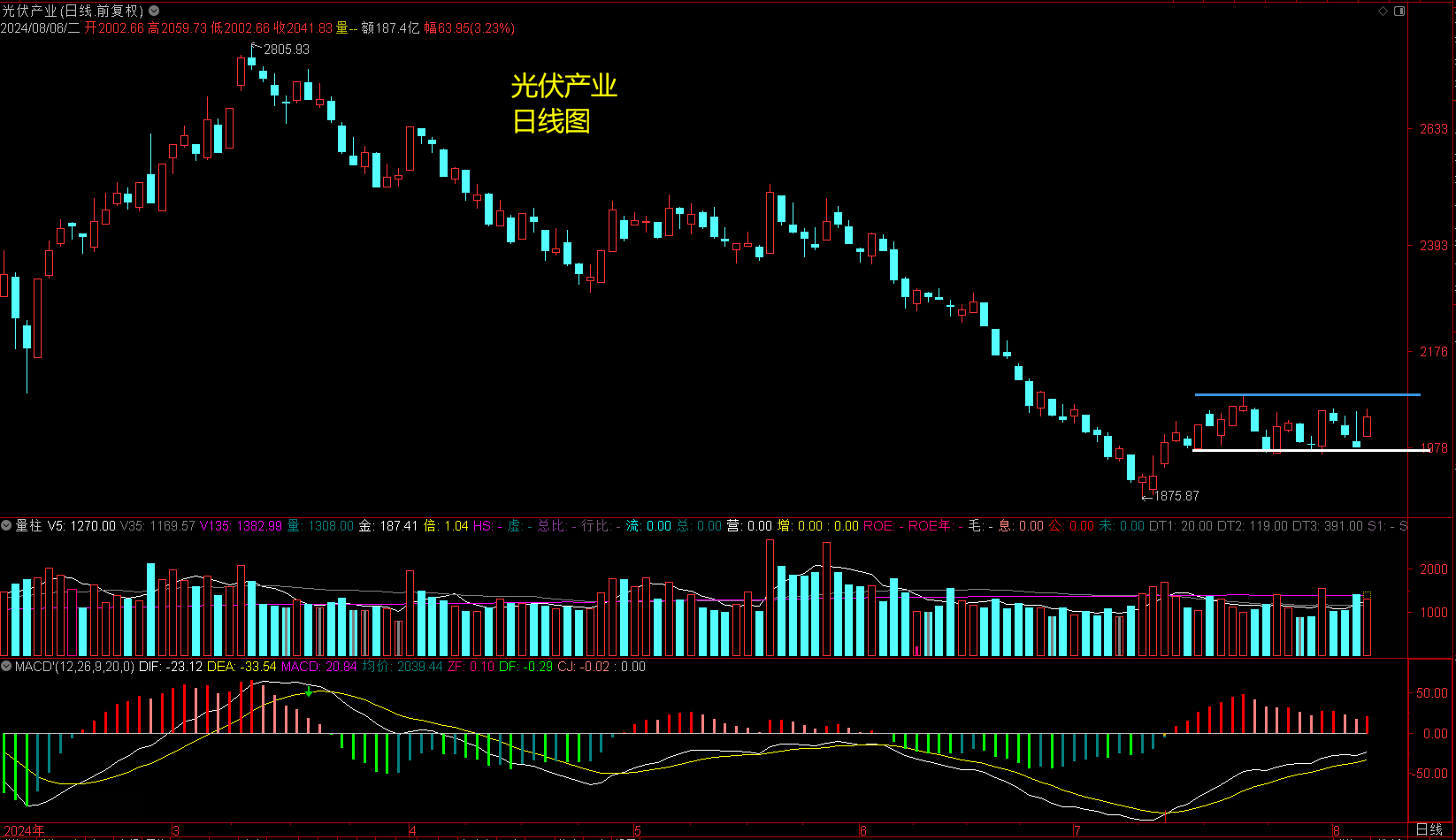Click month 4 marker on the time axis
1456x840 pixels.
coord(413,830)
